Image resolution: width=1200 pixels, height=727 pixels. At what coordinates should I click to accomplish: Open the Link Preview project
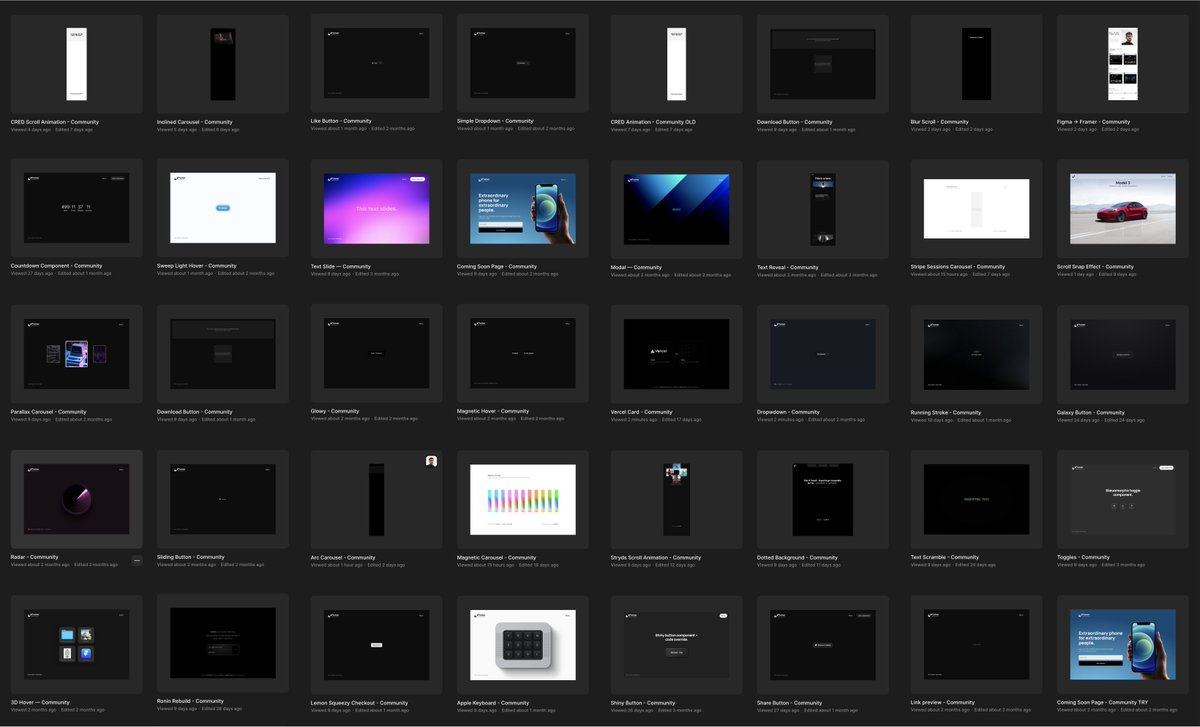[x=975, y=643]
